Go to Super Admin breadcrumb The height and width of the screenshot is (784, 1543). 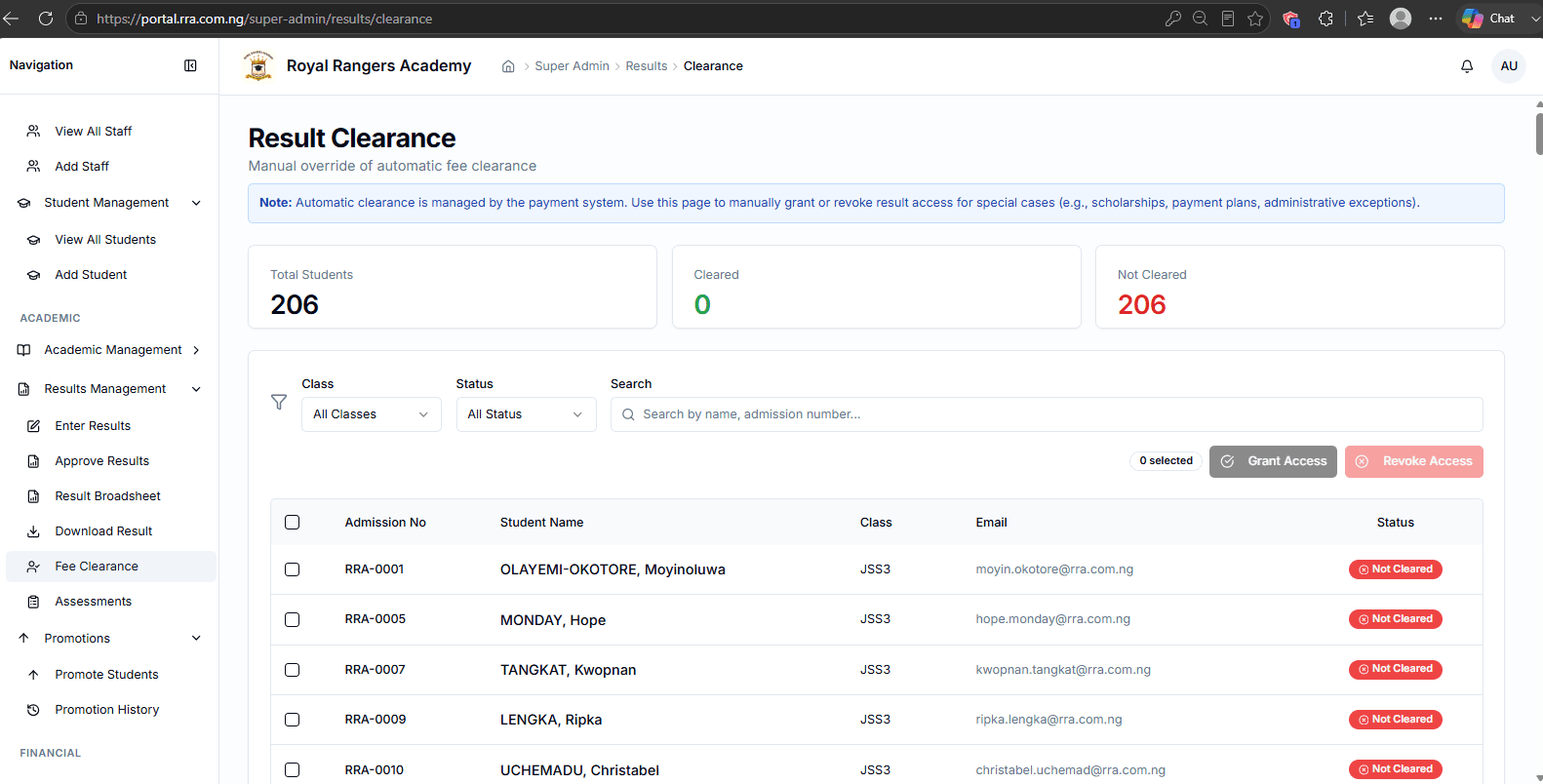coord(572,66)
